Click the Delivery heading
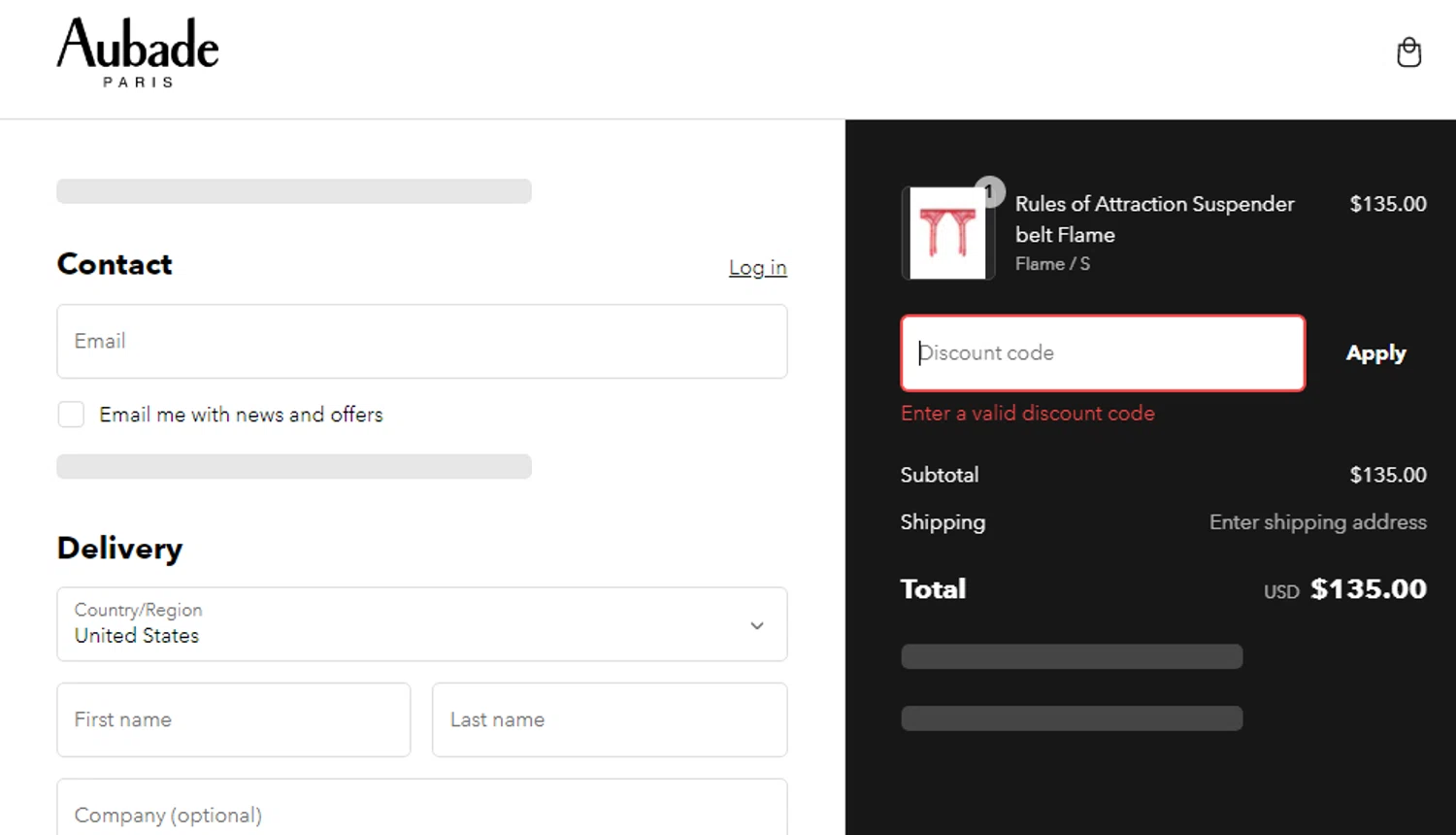This screenshot has height=835, width=1456. pos(119,549)
